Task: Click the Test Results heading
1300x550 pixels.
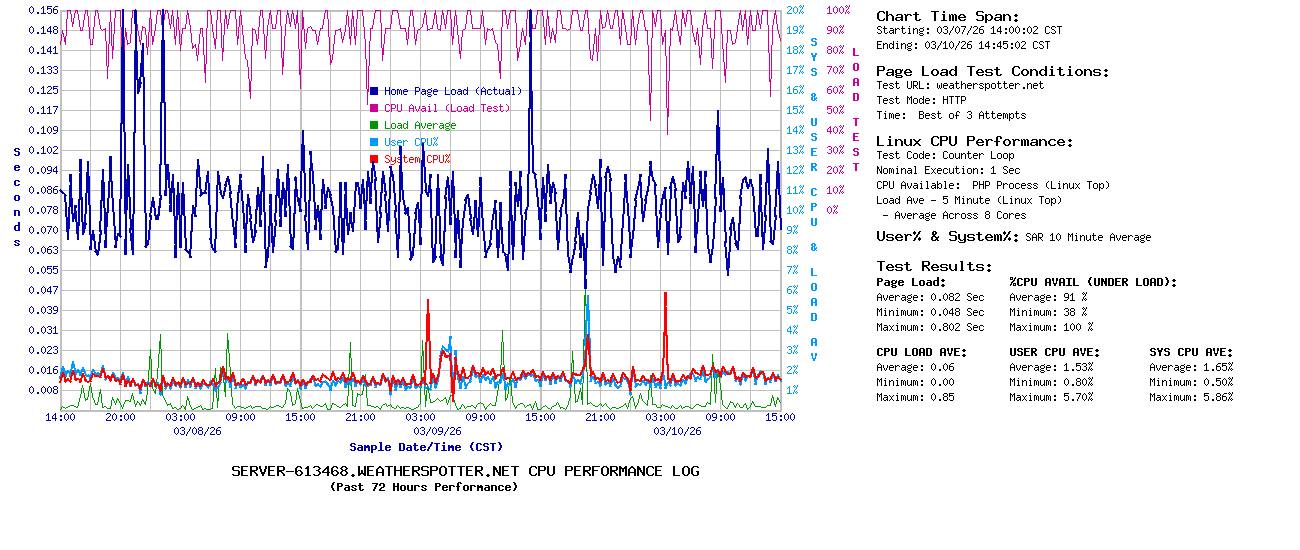Action: pos(934,266)
